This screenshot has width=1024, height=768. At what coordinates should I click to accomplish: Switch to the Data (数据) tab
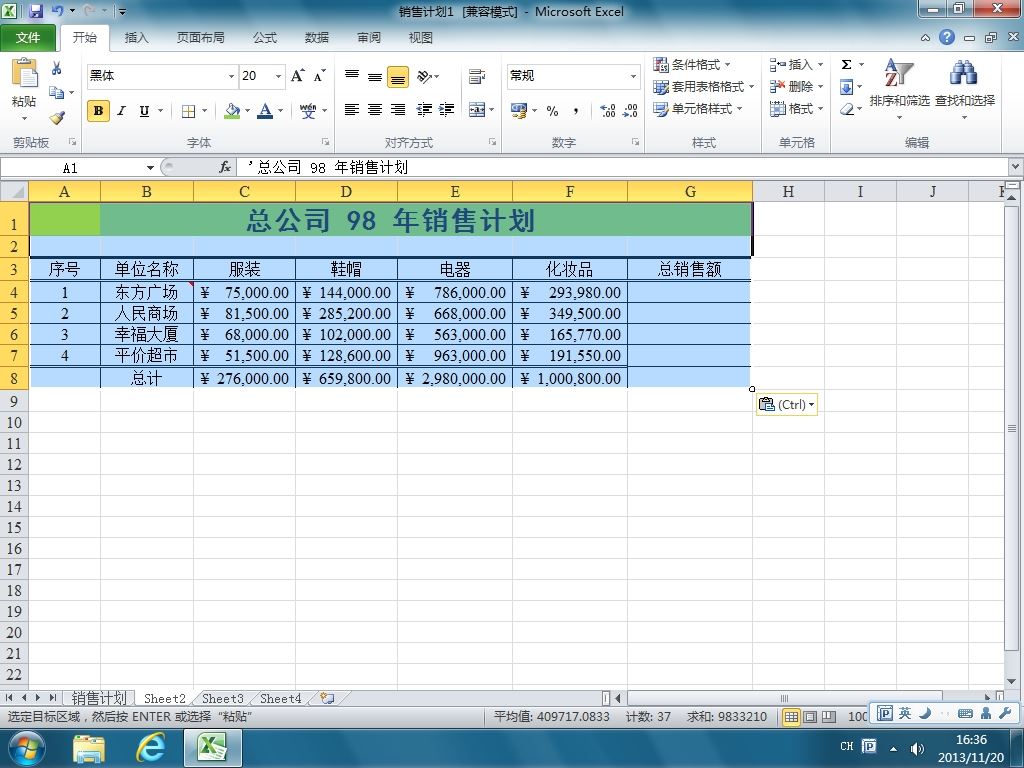[x=317, y=38]
